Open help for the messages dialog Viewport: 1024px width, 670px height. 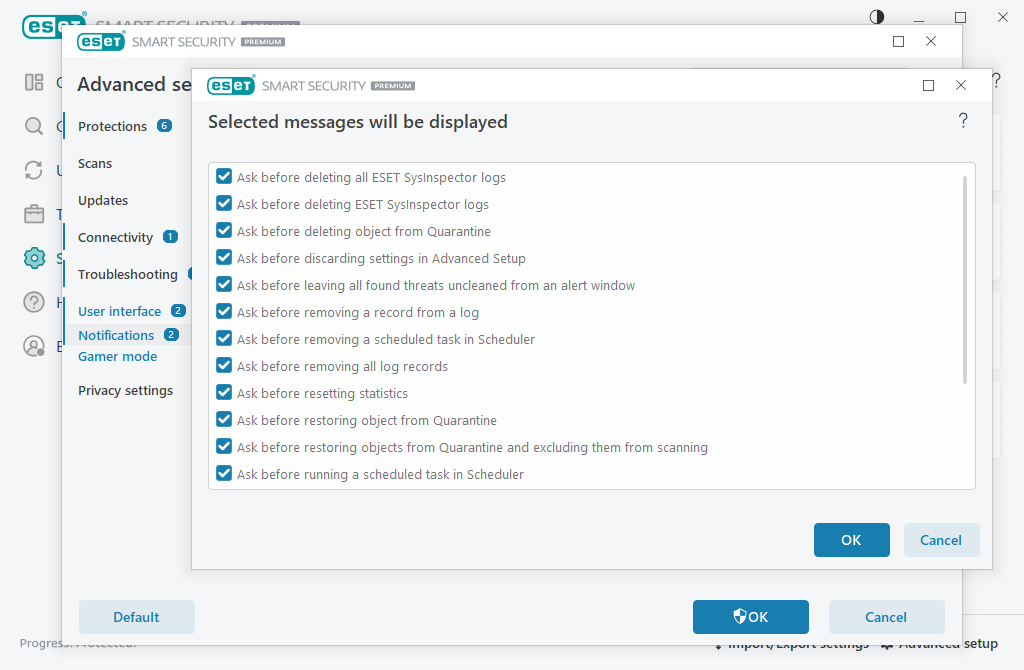click(x=963, y=121)
